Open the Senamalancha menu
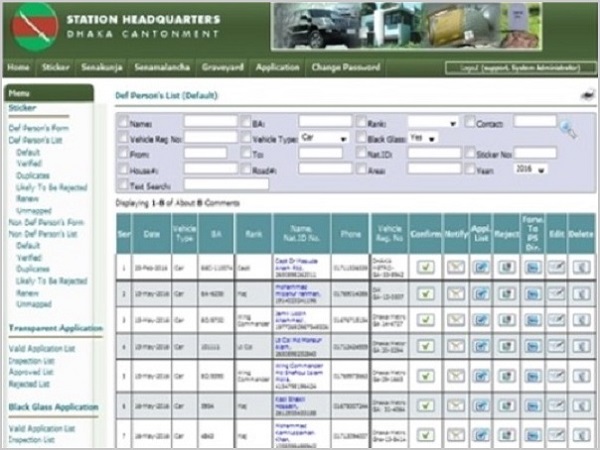This screenshot has height=450, width=600. click(162, 67)
